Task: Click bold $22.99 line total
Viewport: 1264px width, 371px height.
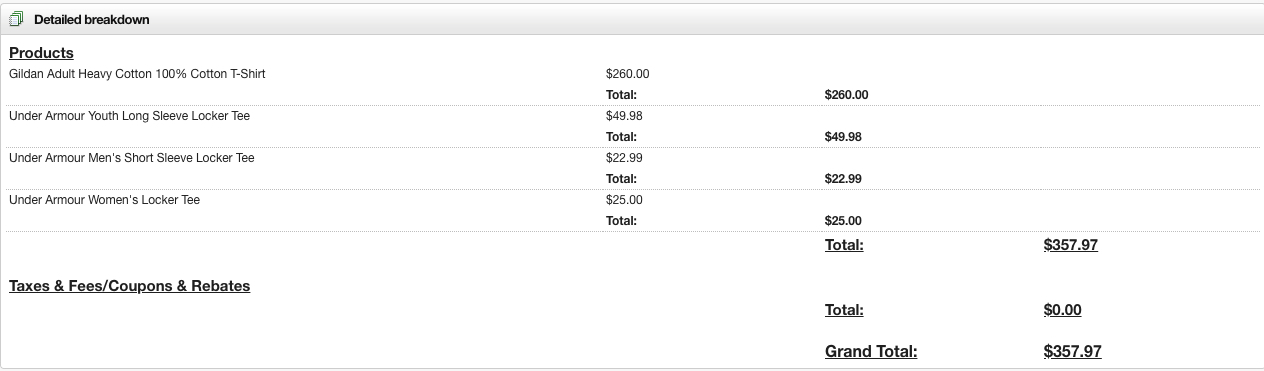Action: point(843,179)
